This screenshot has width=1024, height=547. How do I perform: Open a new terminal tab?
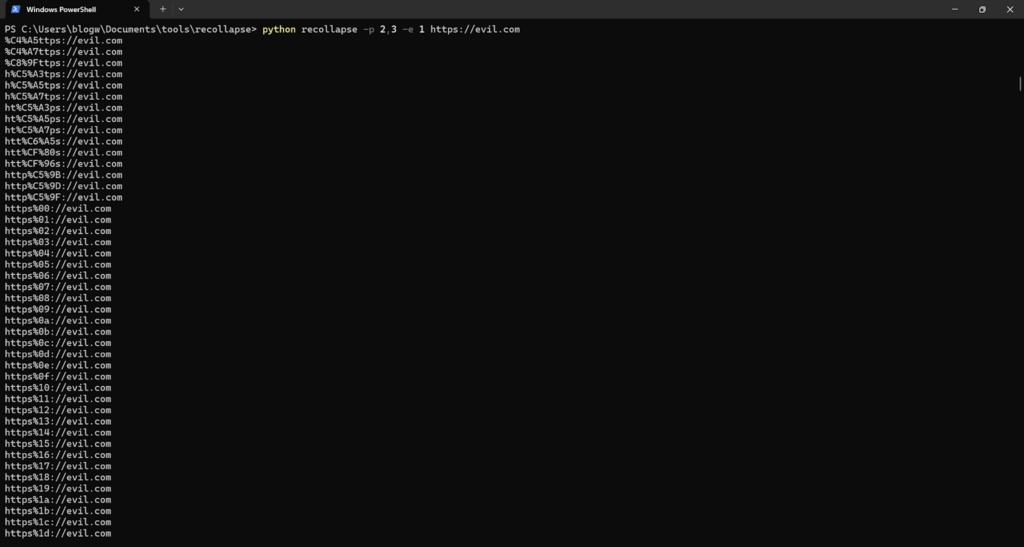(x=163, y=9)
